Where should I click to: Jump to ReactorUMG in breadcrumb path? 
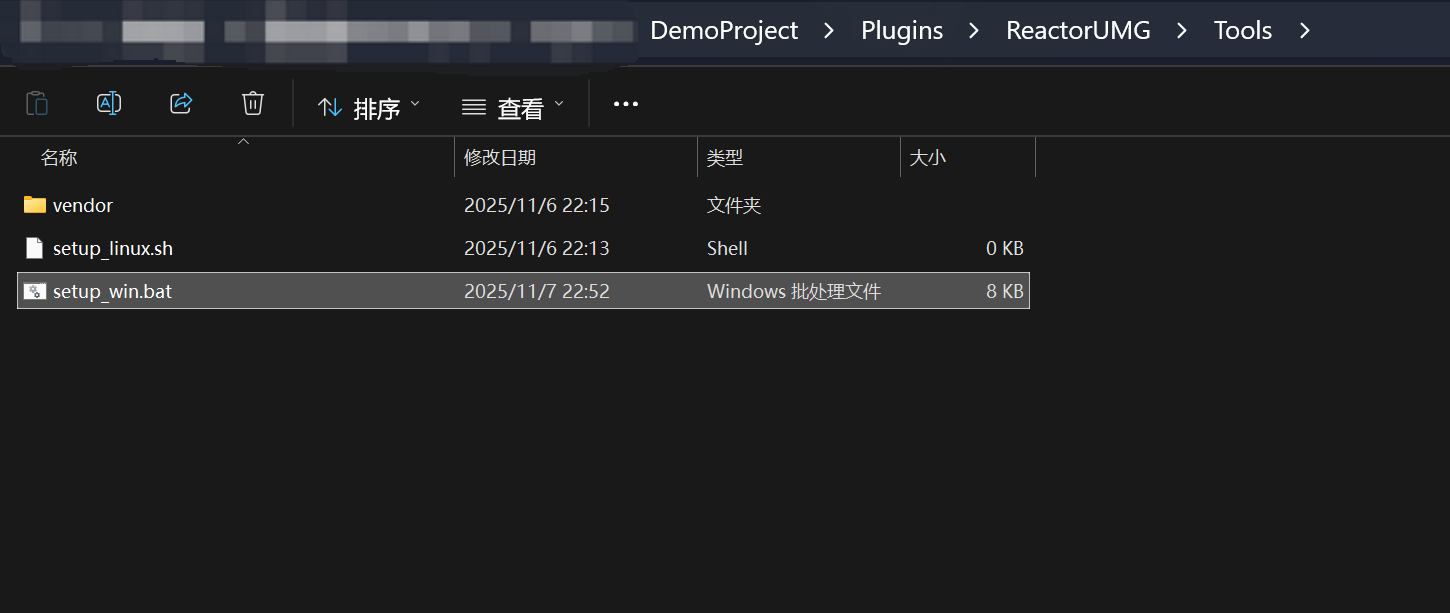click(1078, 31)
